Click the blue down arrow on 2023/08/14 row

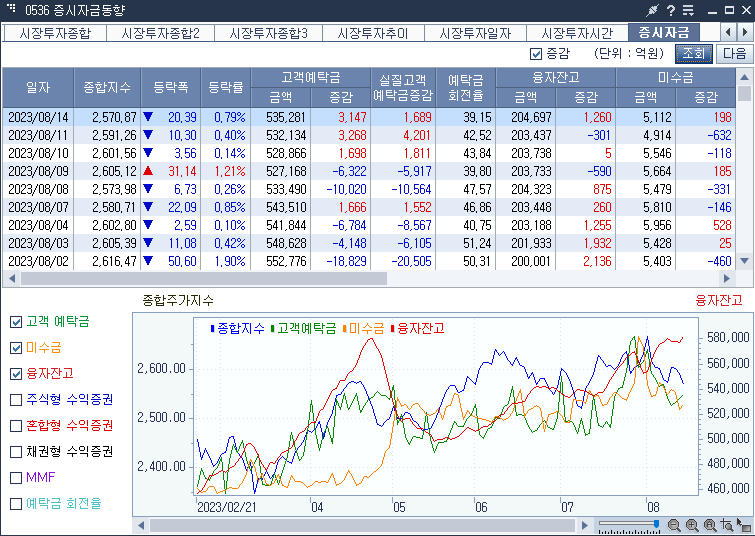[x=148, y=117]
